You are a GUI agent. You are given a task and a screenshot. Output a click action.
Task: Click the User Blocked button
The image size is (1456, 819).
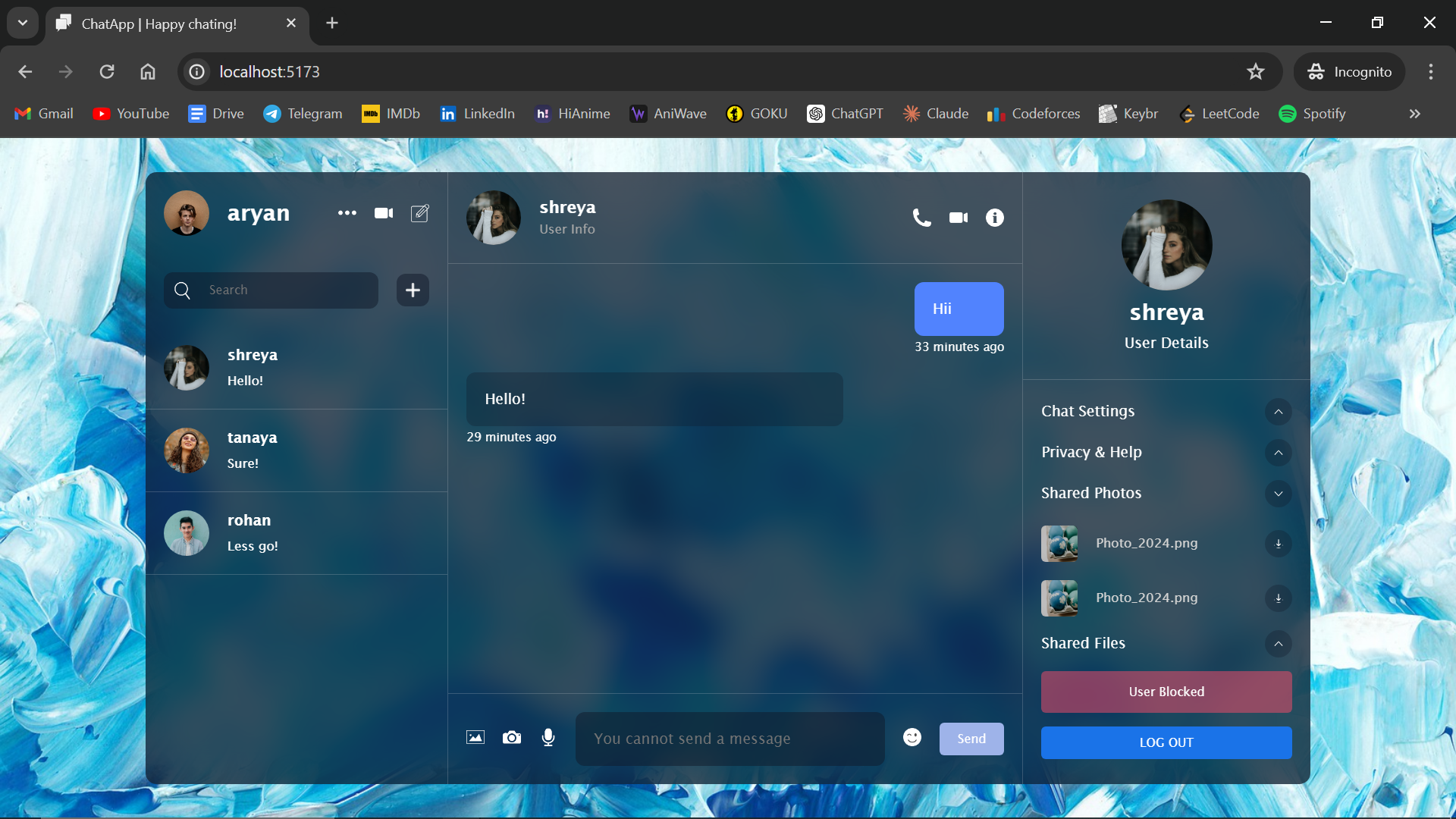click(x=1166, y=692)
